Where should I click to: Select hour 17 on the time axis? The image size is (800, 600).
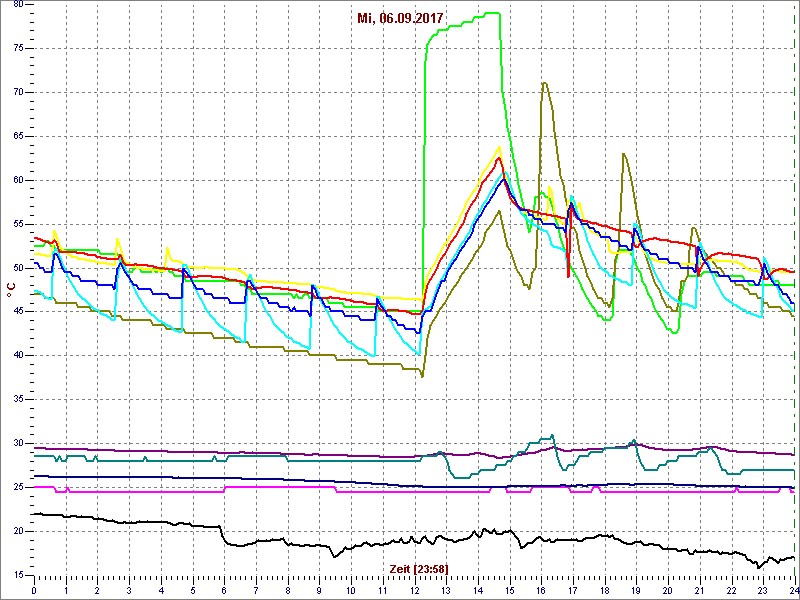tap(573, 590)
